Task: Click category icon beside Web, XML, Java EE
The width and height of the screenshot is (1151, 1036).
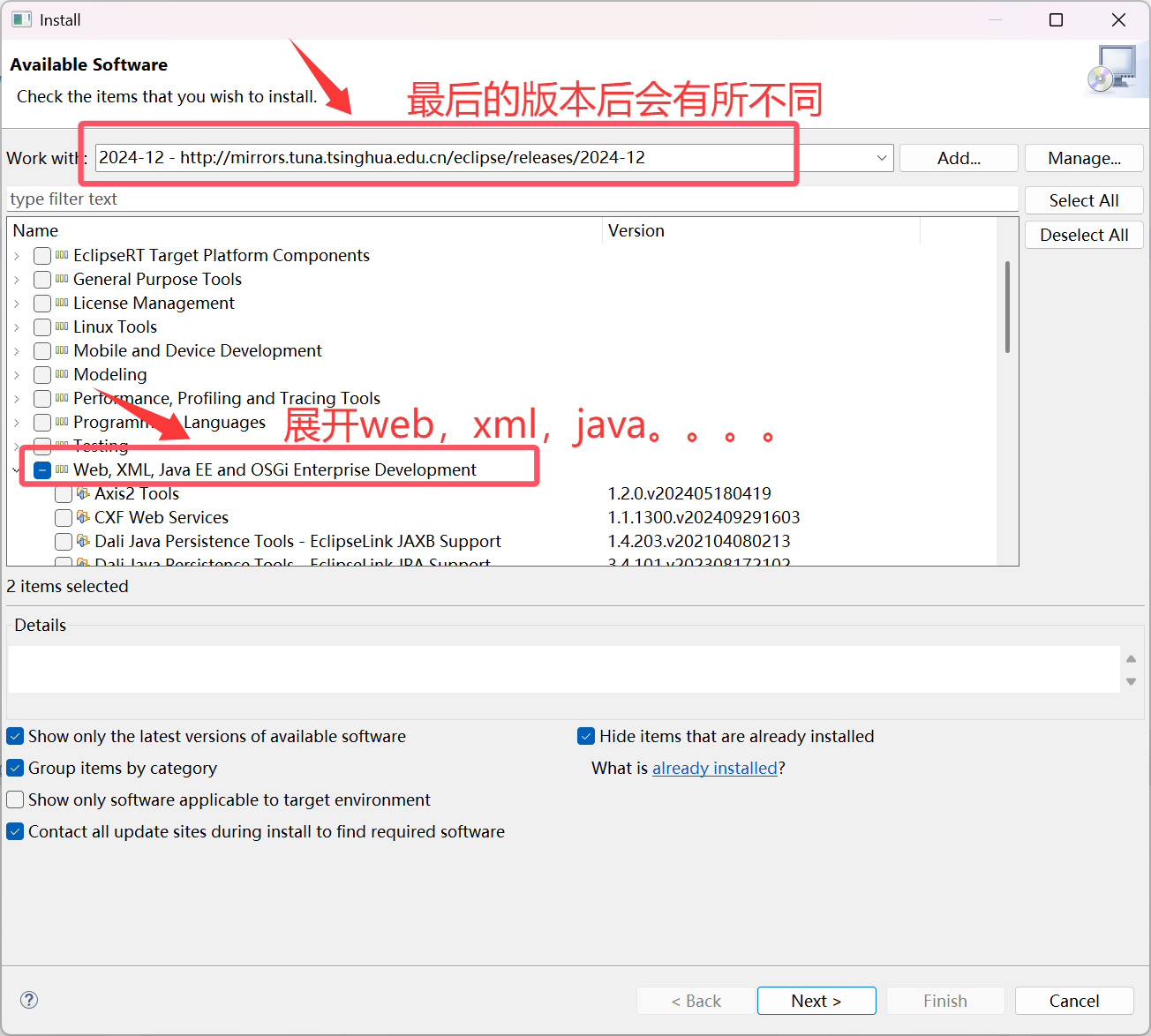Action: click(62, 469)
